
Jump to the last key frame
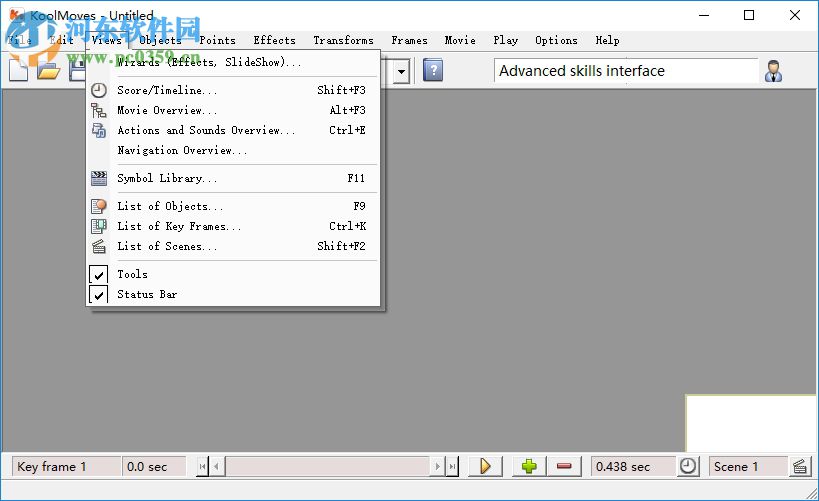point(453,466)
